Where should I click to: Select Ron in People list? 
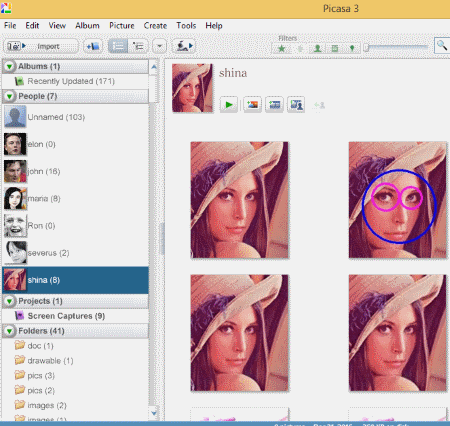click(75, 226)
